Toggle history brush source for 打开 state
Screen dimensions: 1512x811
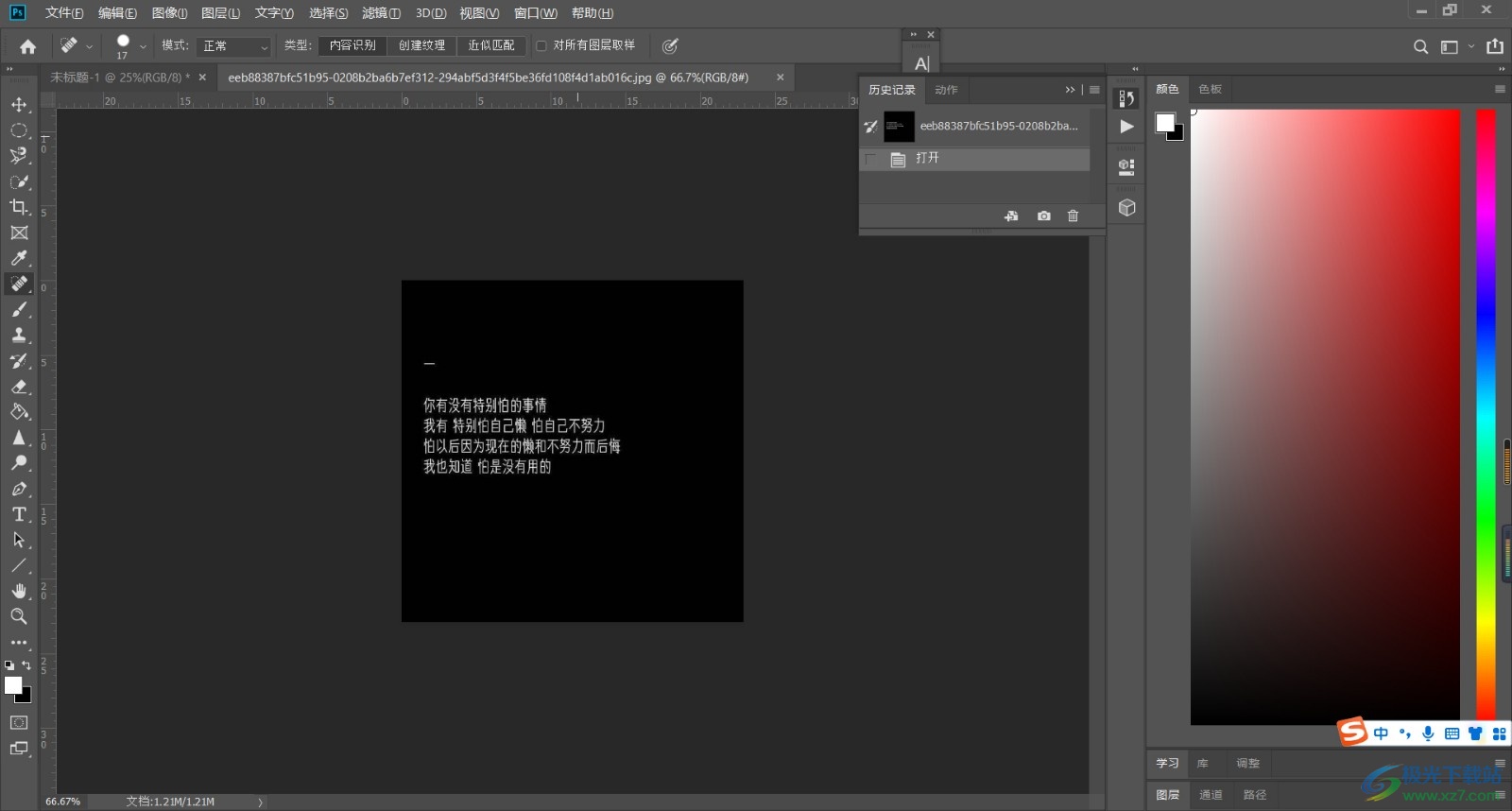coord(870,159)
